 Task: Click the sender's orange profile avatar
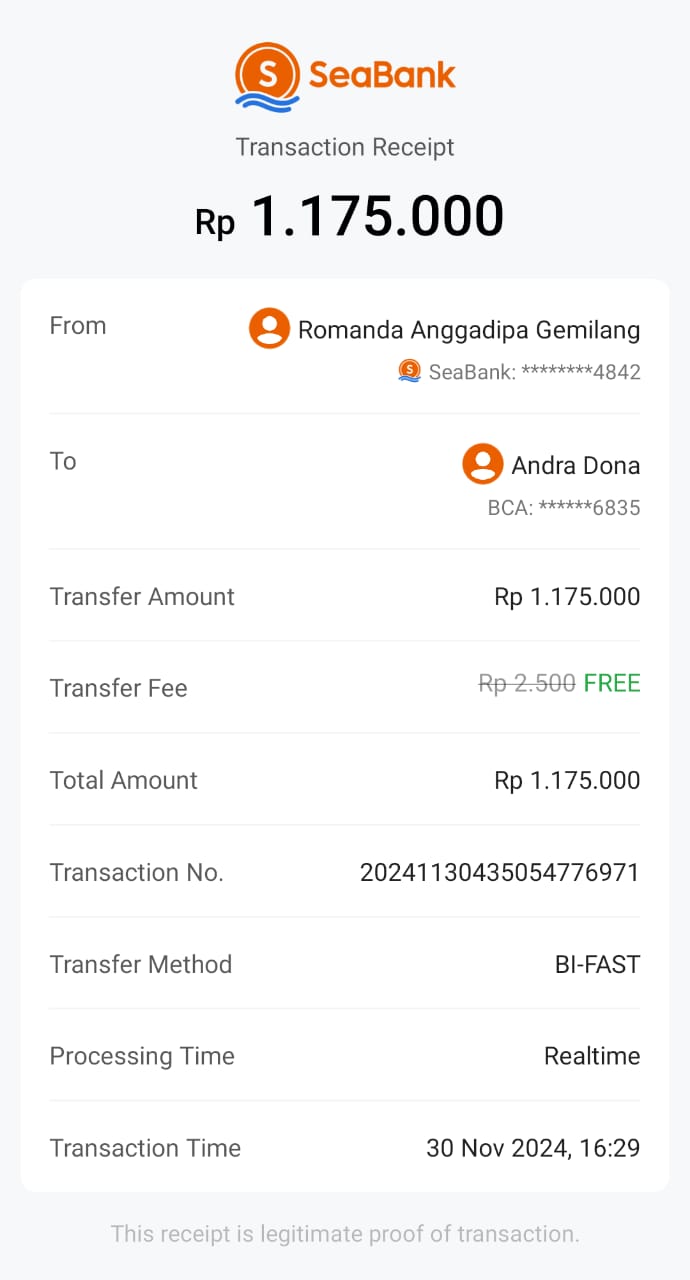pyautogui.click(x=269, y=328)
